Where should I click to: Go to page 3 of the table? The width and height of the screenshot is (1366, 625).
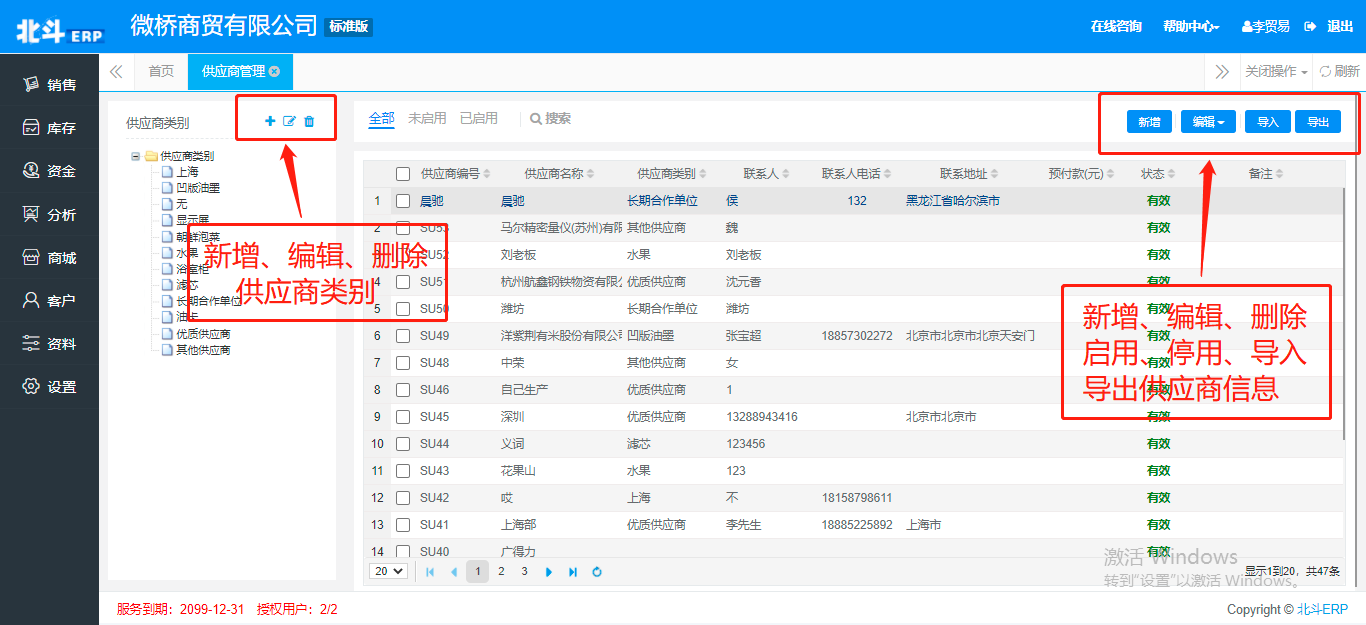click(x=525, y=571)
